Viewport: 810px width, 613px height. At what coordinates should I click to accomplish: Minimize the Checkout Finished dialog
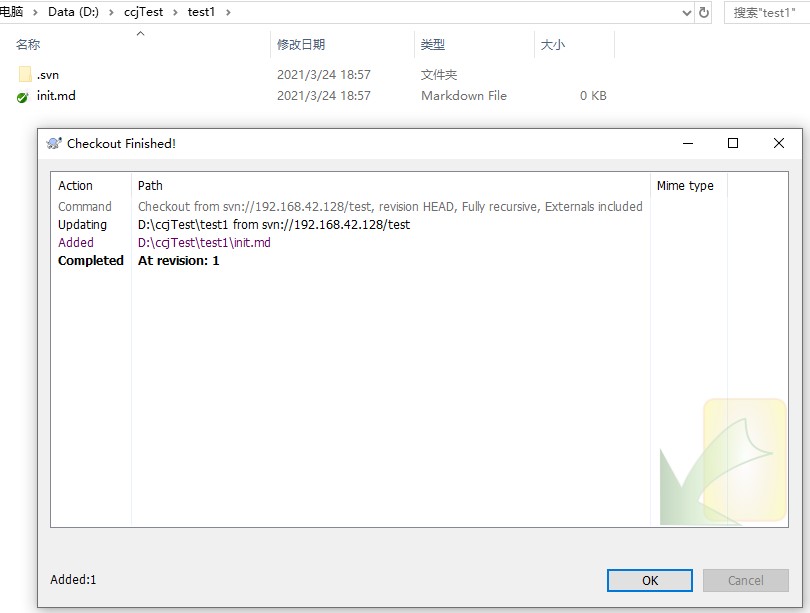tap(687, 143)
